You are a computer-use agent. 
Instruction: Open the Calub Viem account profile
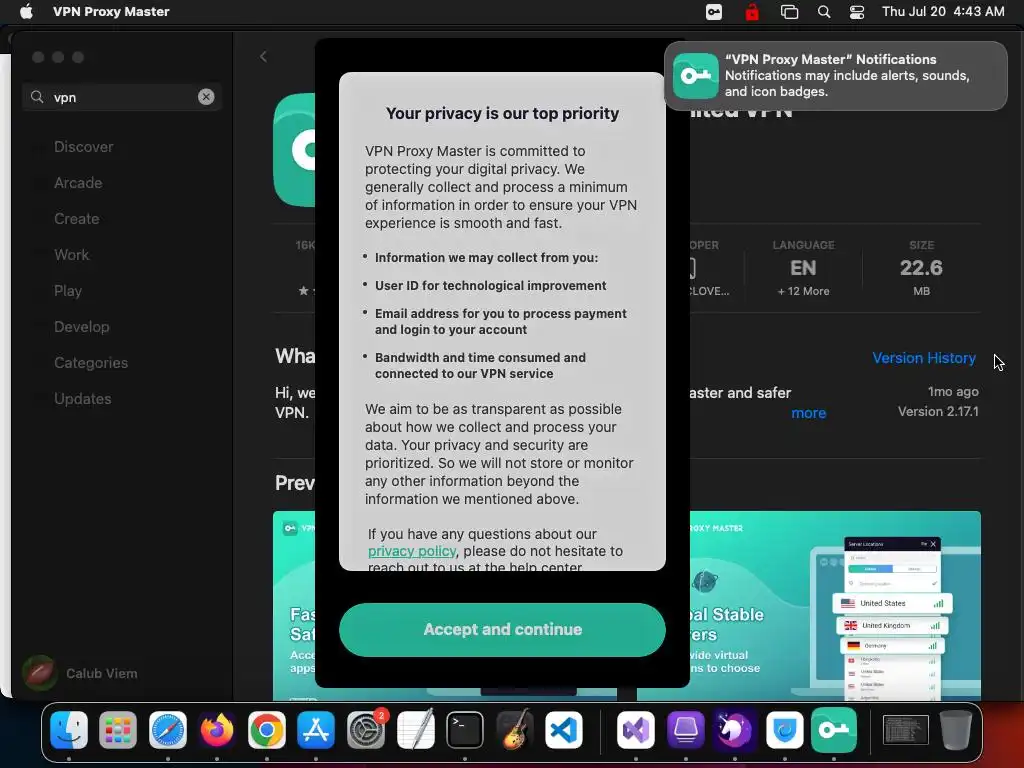[x=80, y=673]
